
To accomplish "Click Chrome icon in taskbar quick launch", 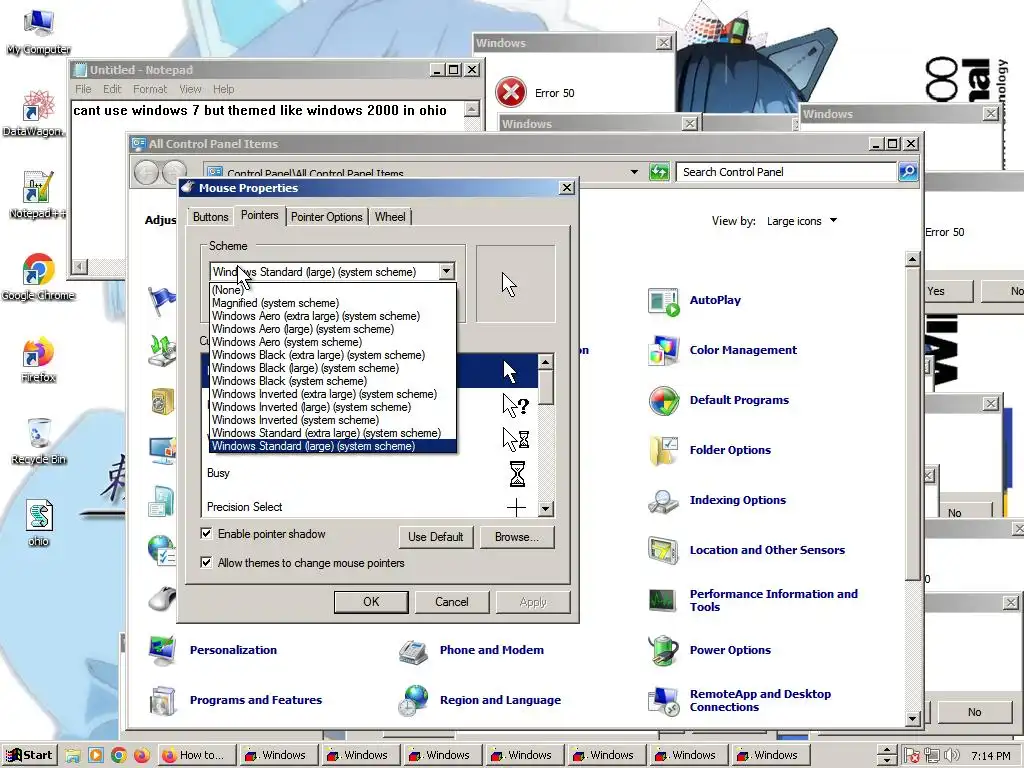I will [118, 756].
